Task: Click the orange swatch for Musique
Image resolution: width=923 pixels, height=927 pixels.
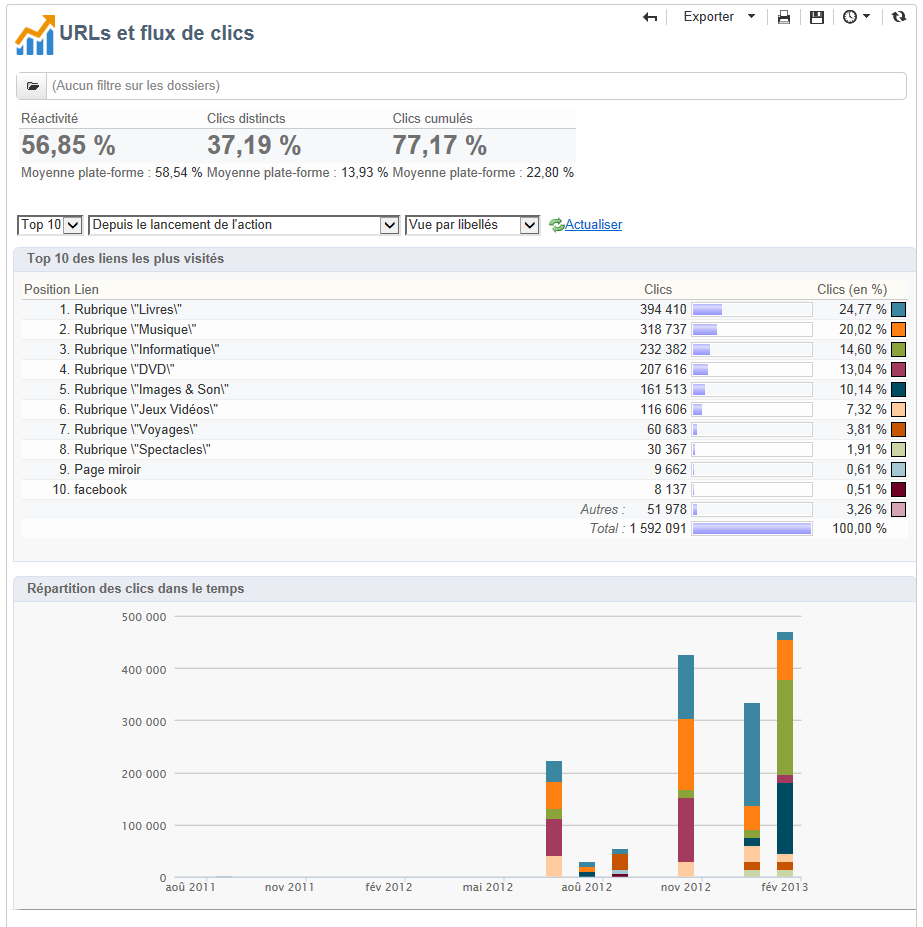Action: click(x=898, y=329)
